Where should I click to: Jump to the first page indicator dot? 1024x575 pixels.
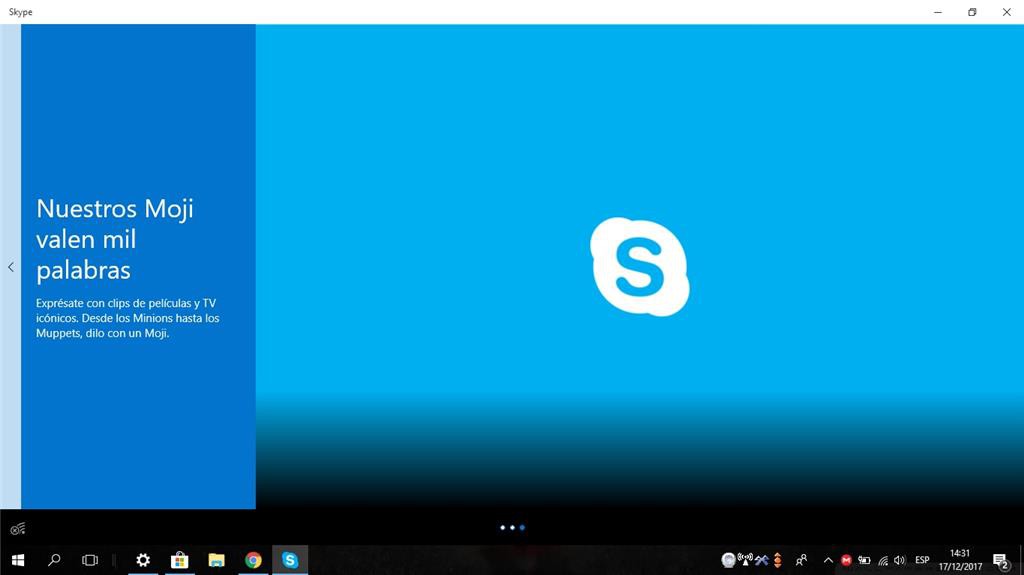[502, 527]
